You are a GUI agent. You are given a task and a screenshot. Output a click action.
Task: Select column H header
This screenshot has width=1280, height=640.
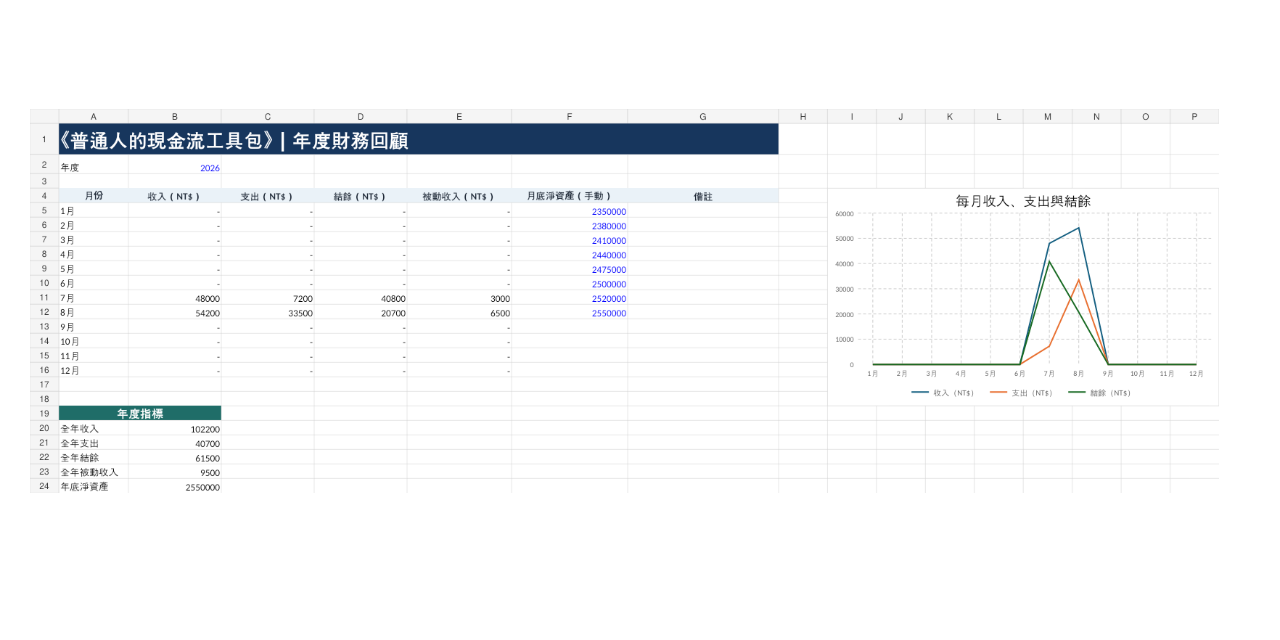click(803, 117)
